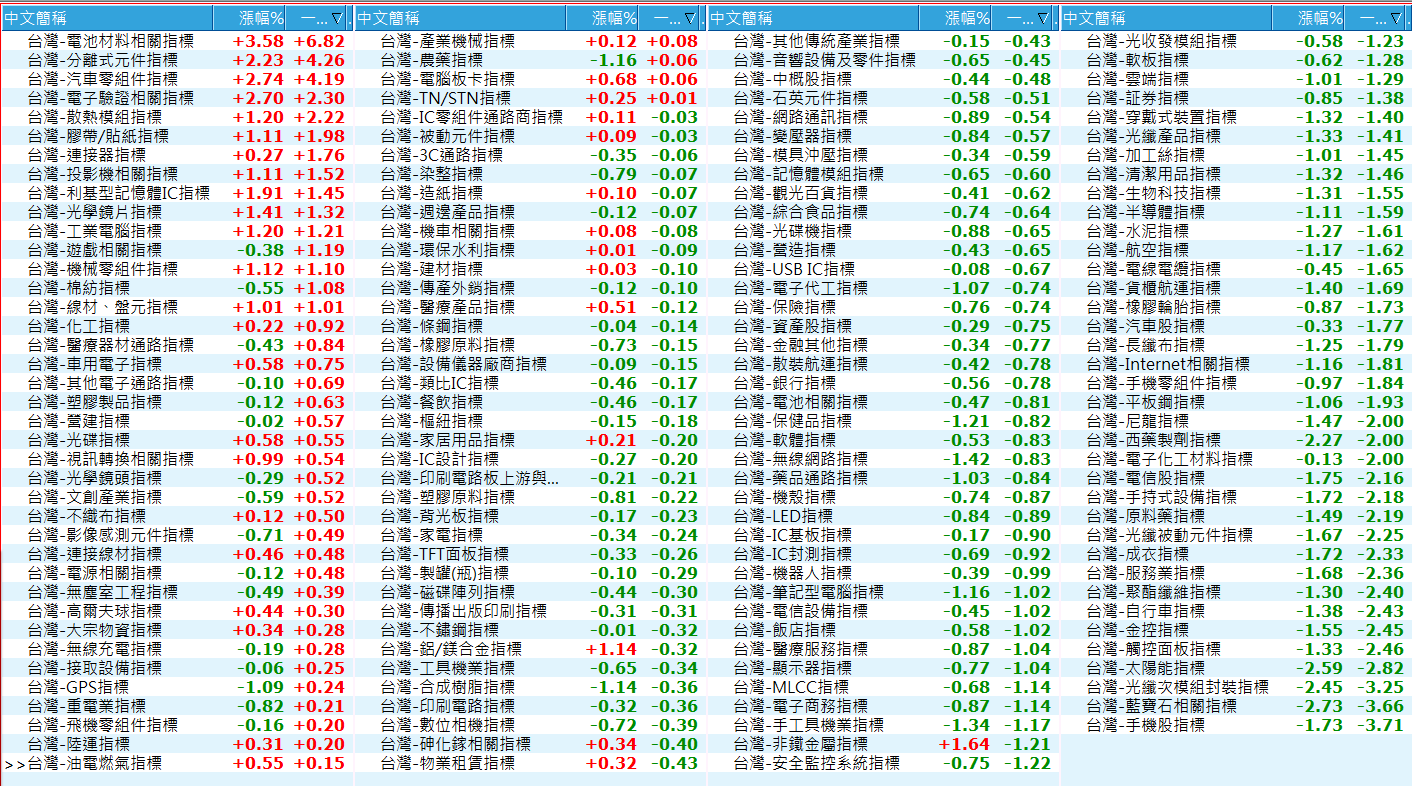Click the ▽ sort arrow above the +6.82 value
The width and height of the screenshot is (1412, 786).
point(336,18)
